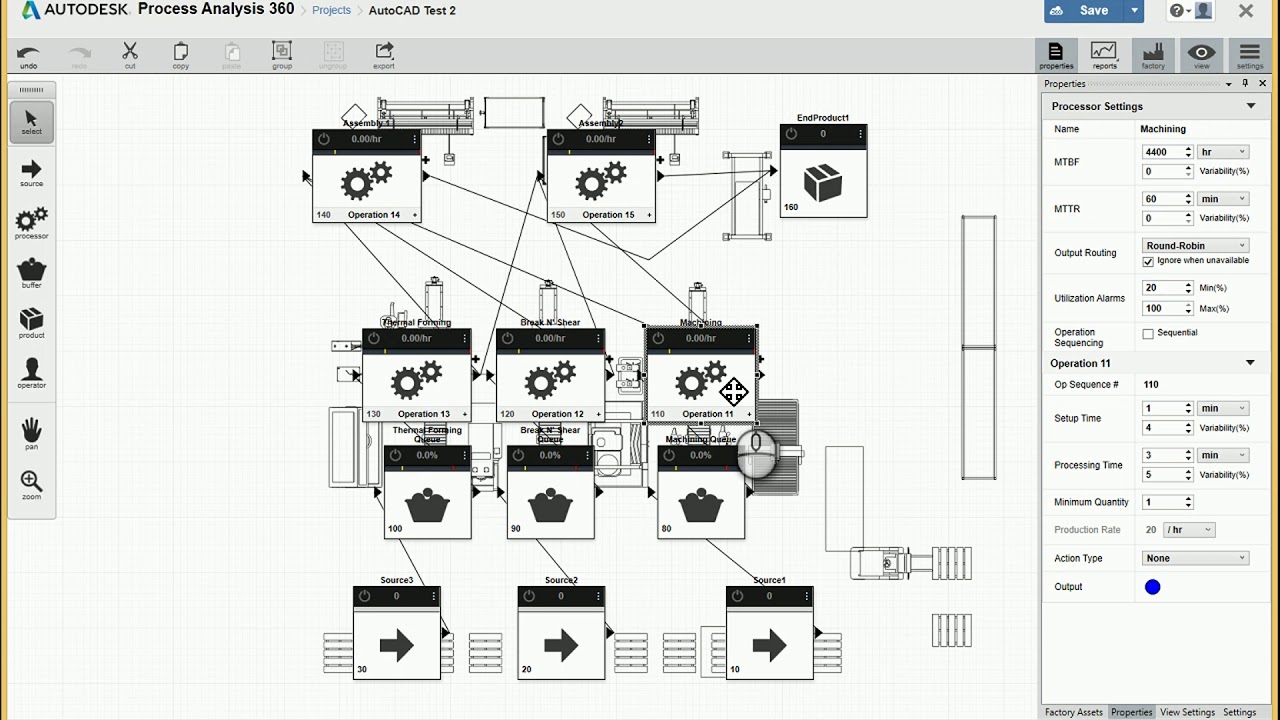Image resolution: width=1280 pixels, height=720 pixels.
Task: Click the export toolbar icon
Action: pos(384,55)
